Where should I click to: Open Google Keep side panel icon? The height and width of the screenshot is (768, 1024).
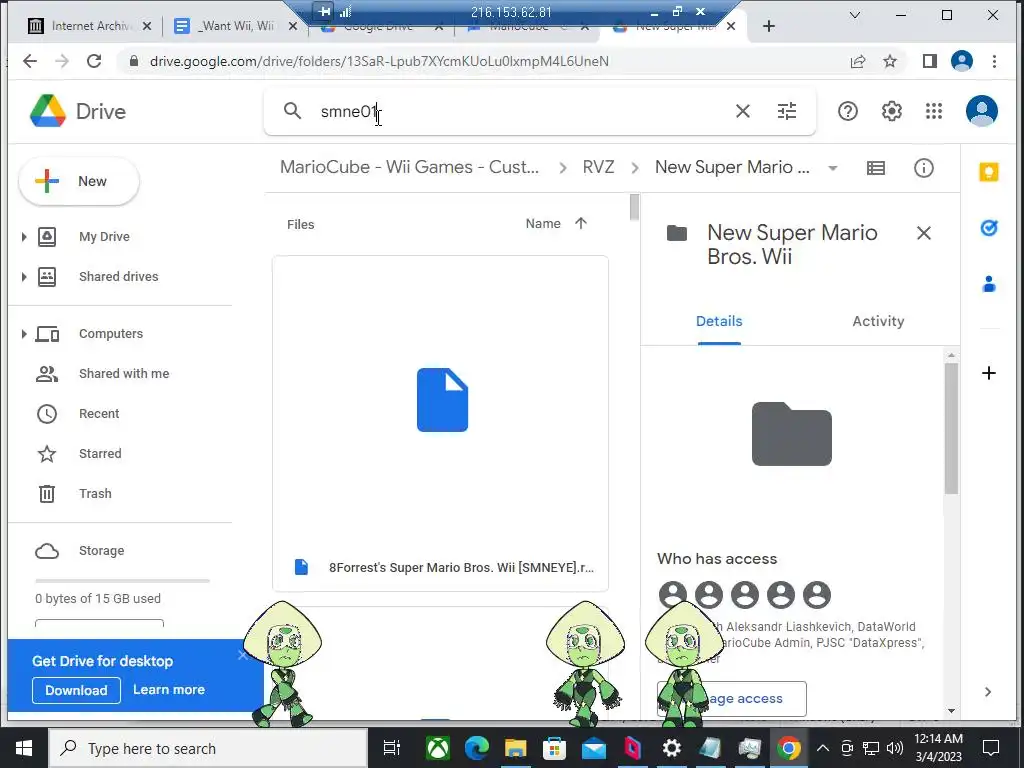click(989, 172)
